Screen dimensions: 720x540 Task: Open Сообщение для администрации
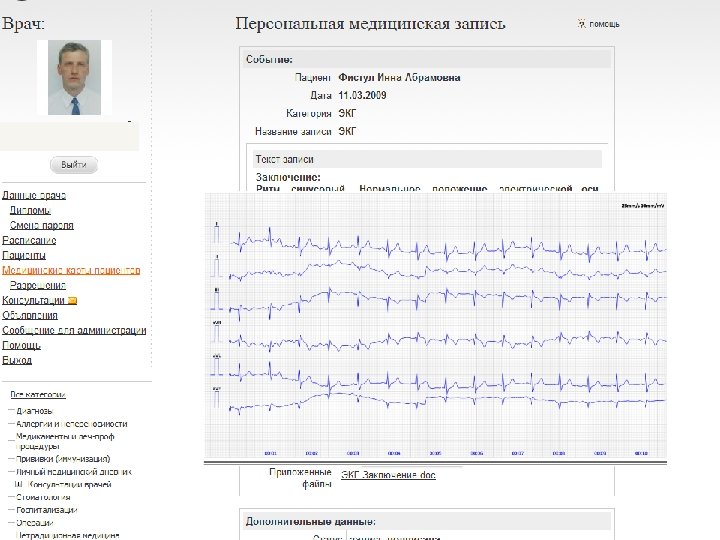(74, 330)
